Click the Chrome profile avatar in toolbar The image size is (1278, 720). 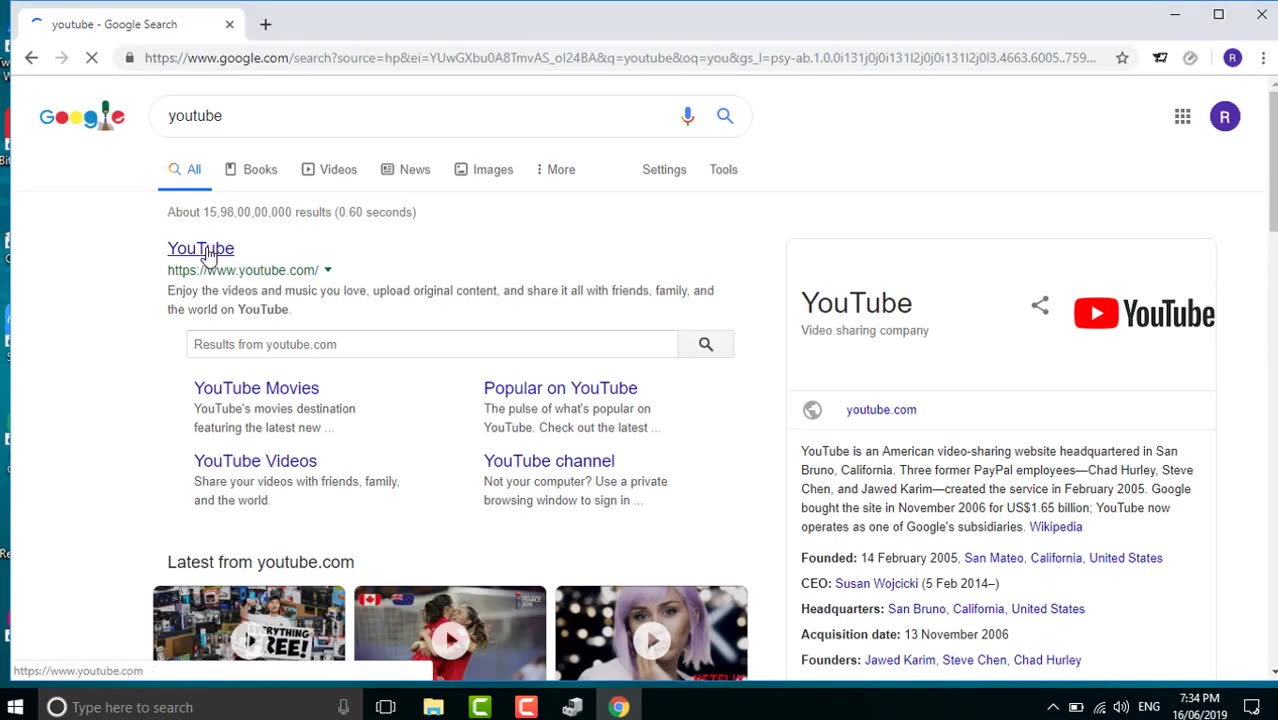pos(1232,58)
